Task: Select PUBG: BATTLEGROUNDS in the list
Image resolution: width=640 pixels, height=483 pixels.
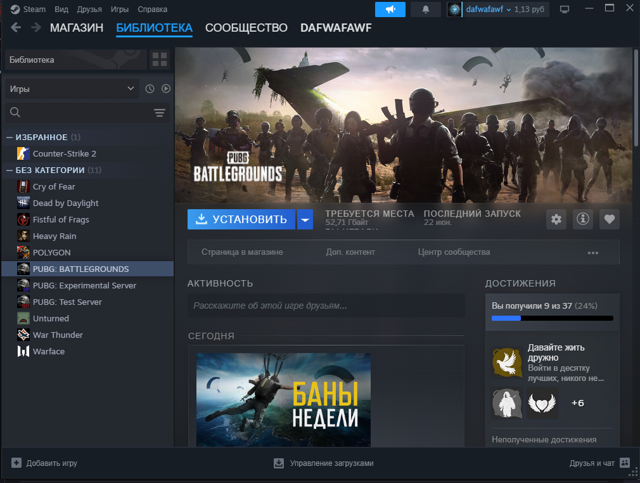Action: click(x=88, y=269)
